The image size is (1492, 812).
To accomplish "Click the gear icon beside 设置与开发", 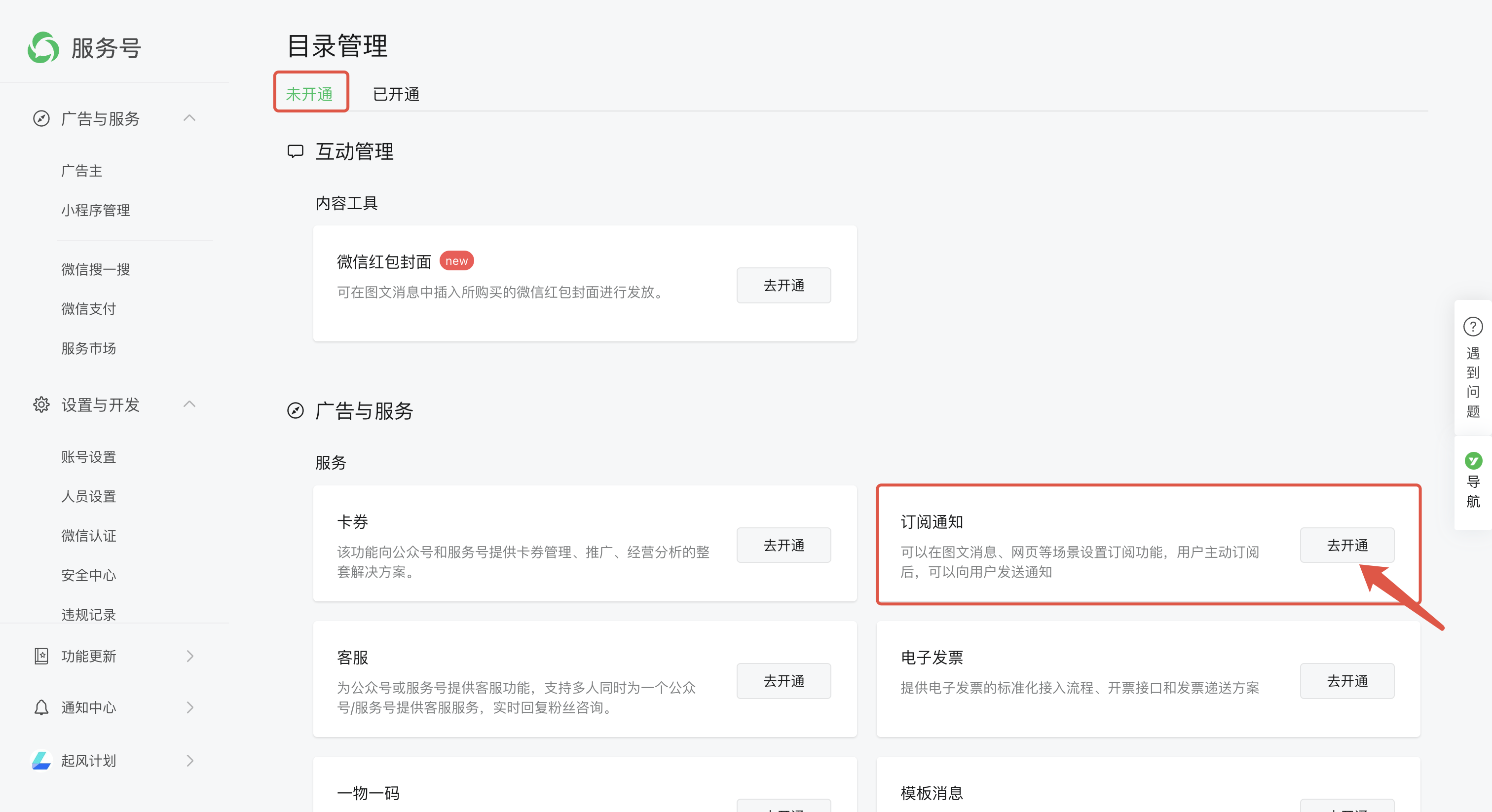I will click(x=41, y=404).
